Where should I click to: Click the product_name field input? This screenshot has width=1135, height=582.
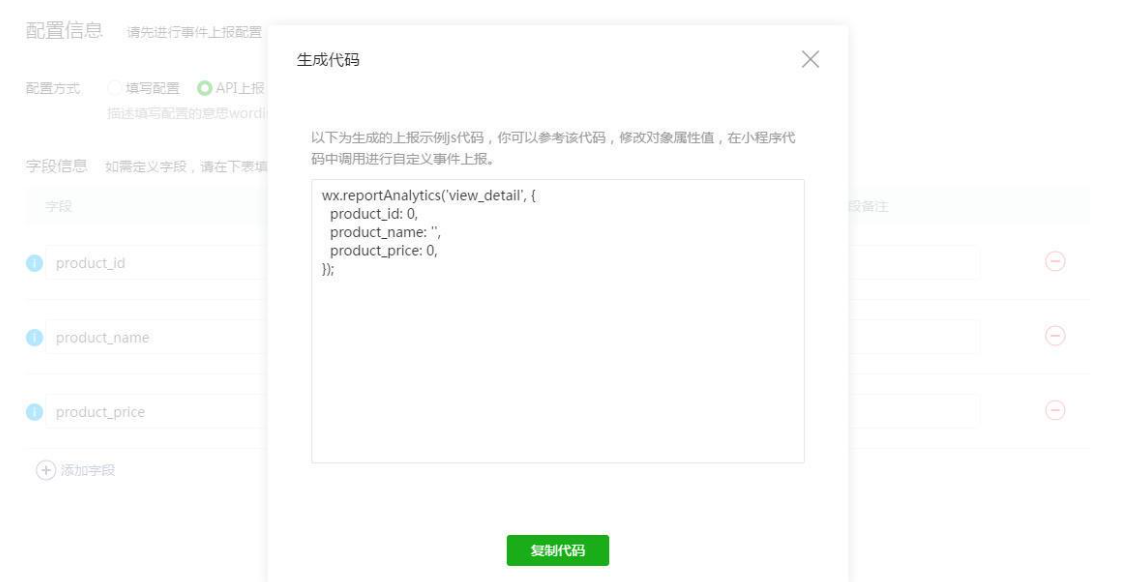pos(156,337)
